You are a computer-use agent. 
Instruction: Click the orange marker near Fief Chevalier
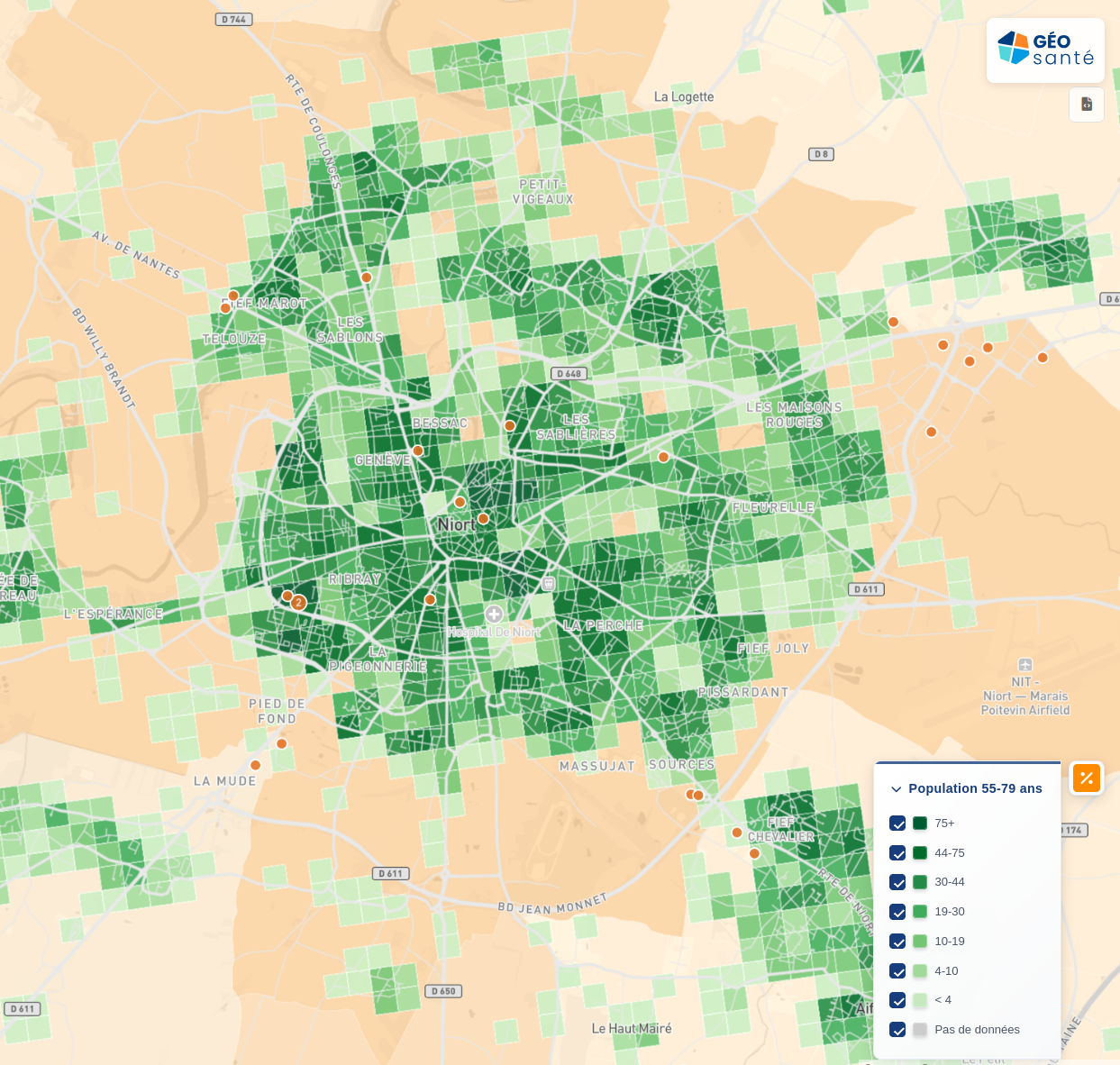735,832
